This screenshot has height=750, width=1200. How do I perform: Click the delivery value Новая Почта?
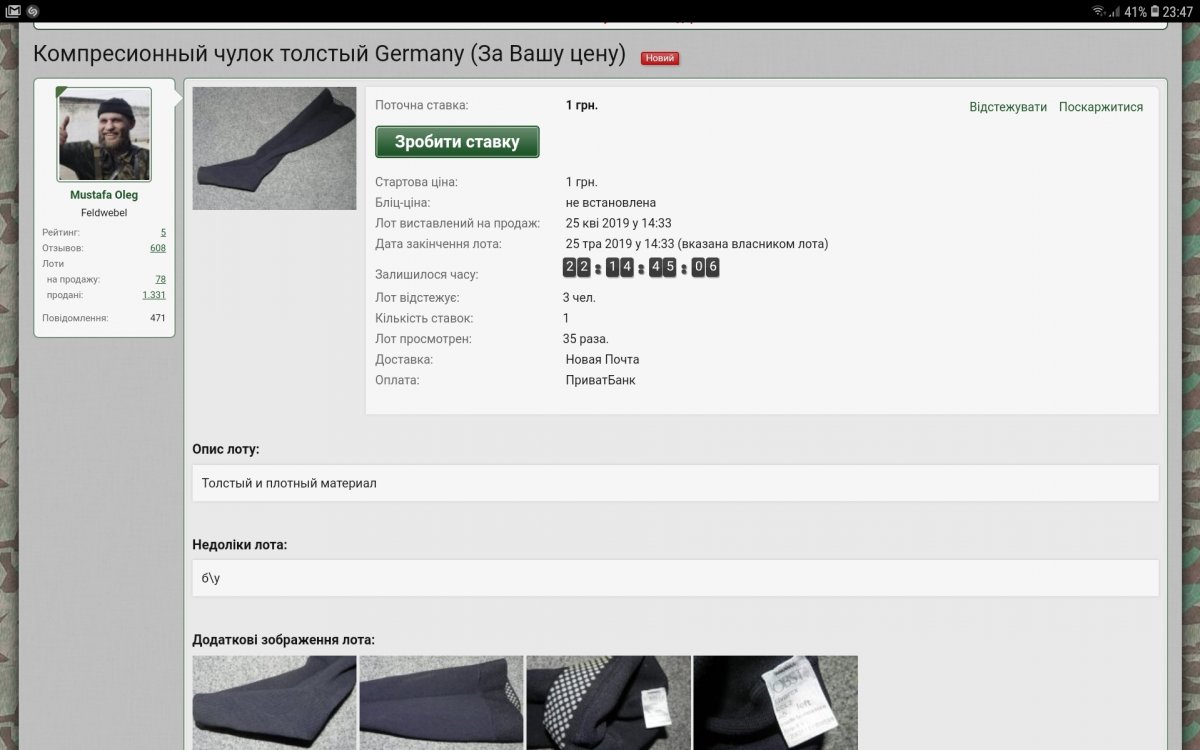pyautogui.click(x=602, y=359)
